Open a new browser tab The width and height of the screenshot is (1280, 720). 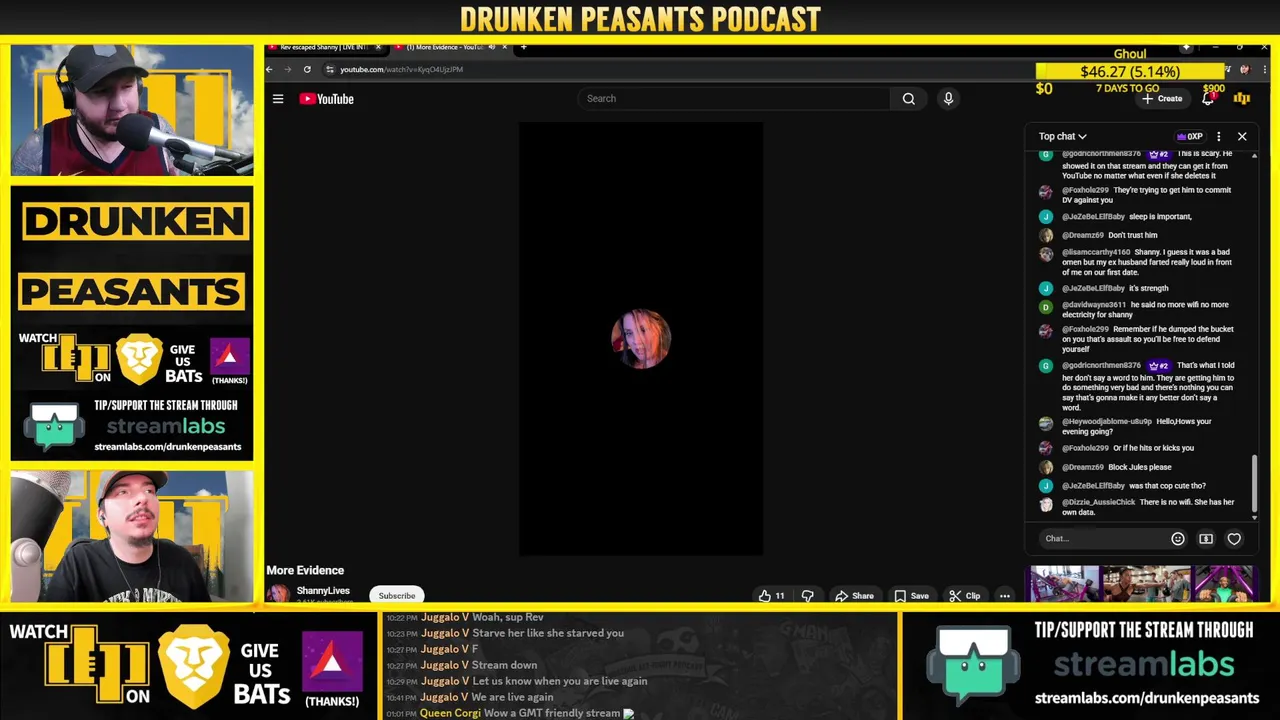(x=523, y=47)
